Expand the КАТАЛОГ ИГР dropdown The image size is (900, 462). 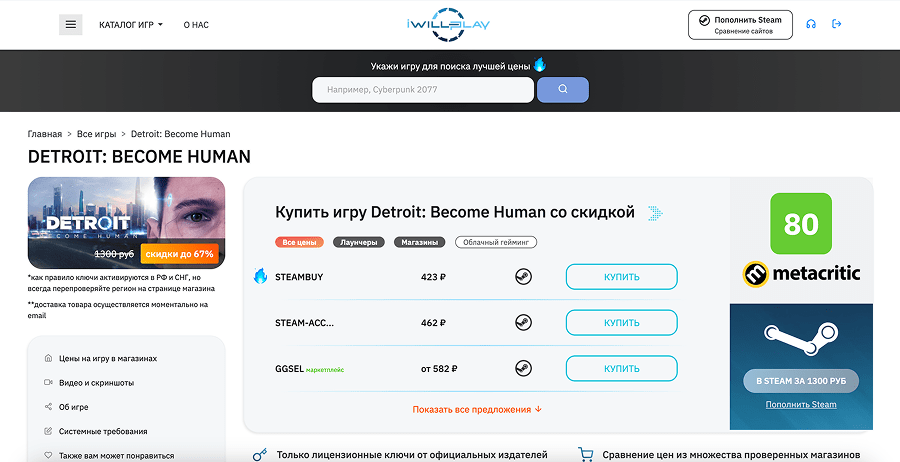point(131,25)
